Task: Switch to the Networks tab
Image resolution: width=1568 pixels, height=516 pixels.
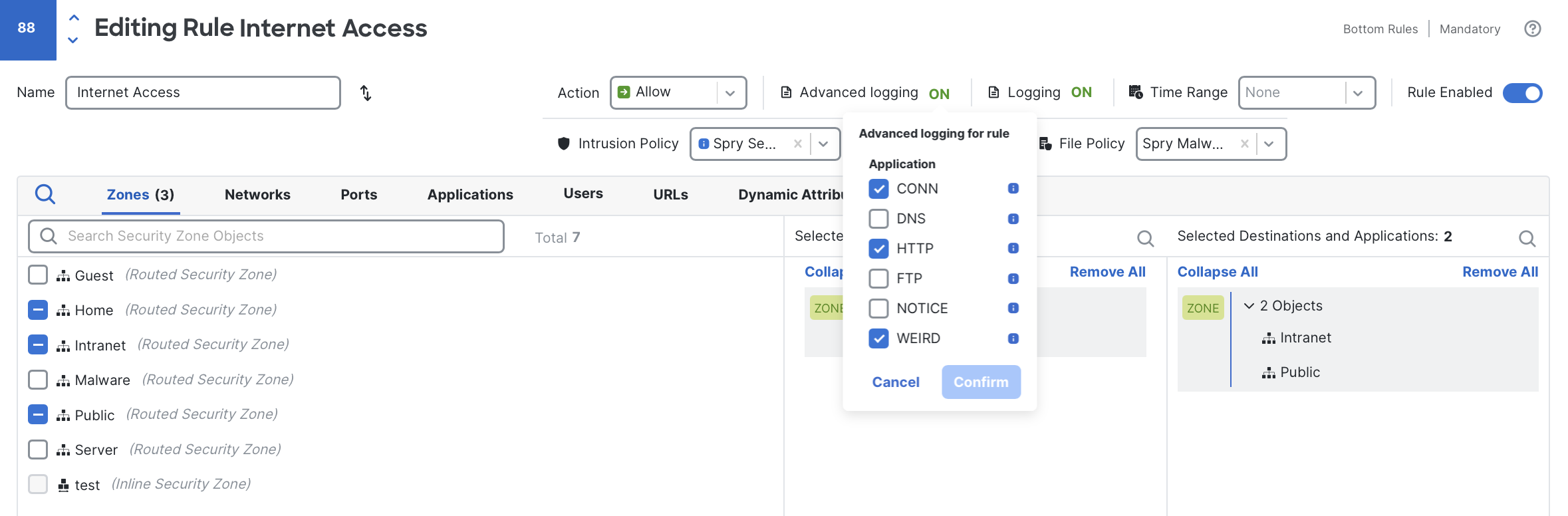Action: [x=257, y=194]
